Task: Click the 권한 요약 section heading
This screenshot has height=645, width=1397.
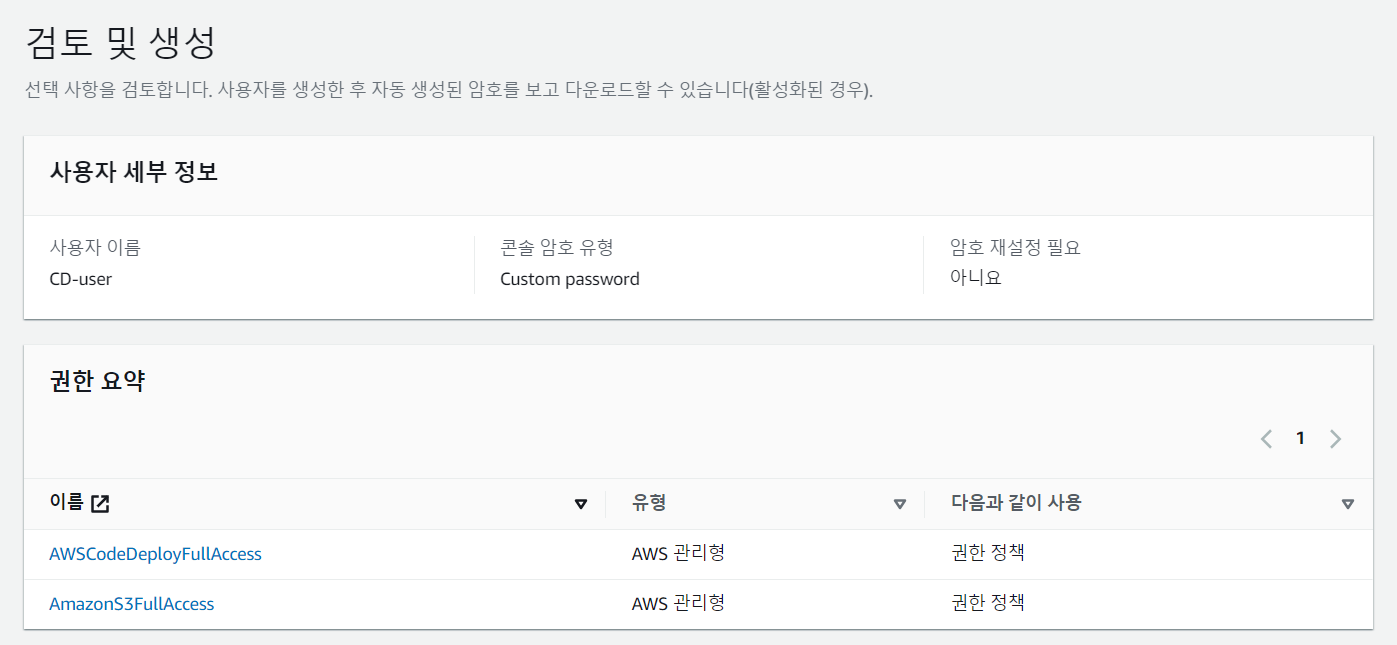Action: point(97,381)
